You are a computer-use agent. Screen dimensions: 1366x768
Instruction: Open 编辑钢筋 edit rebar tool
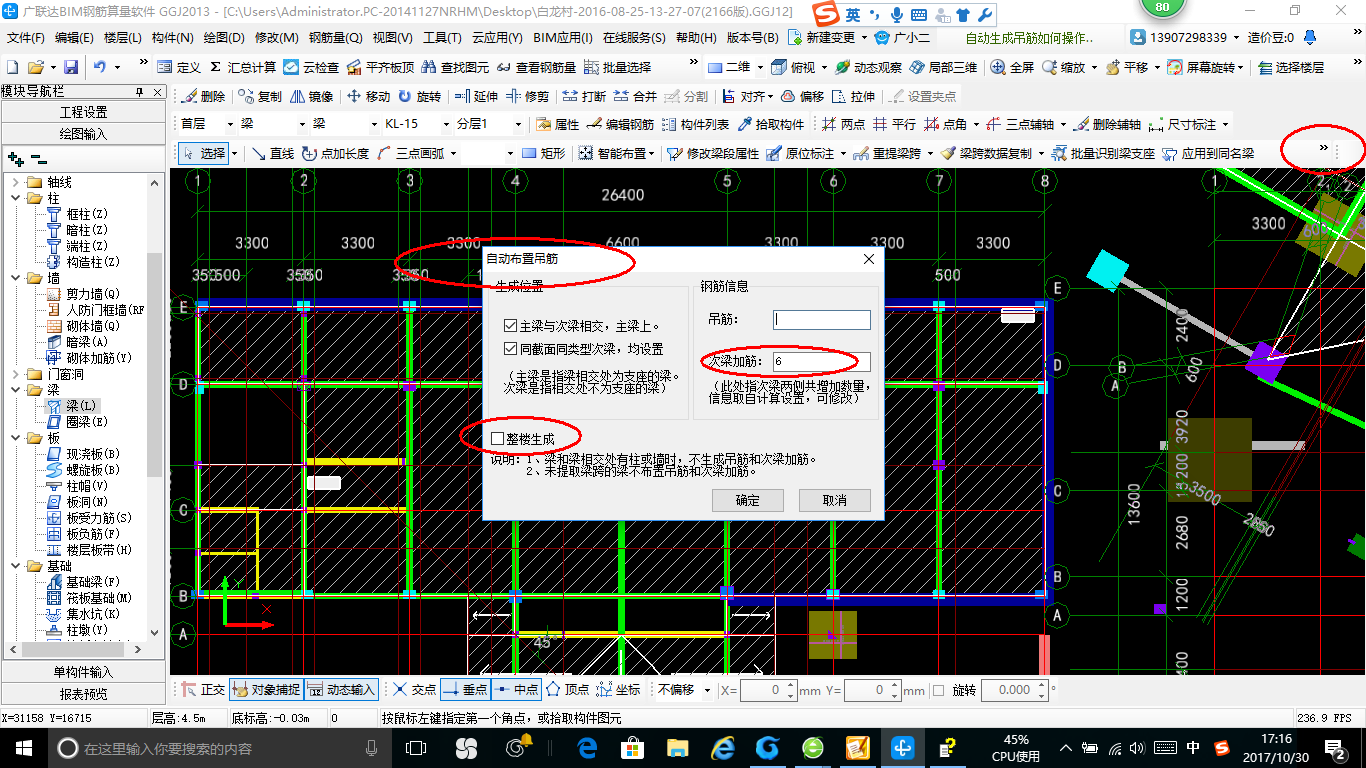pyautogui.click(x=621, y=124)
